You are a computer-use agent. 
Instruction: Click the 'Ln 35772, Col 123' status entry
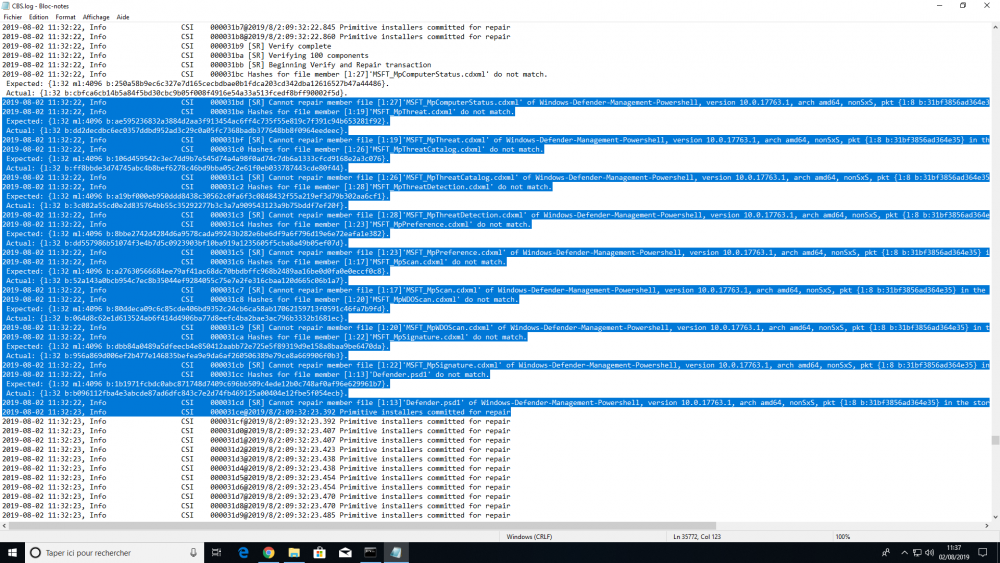(697, 537)
